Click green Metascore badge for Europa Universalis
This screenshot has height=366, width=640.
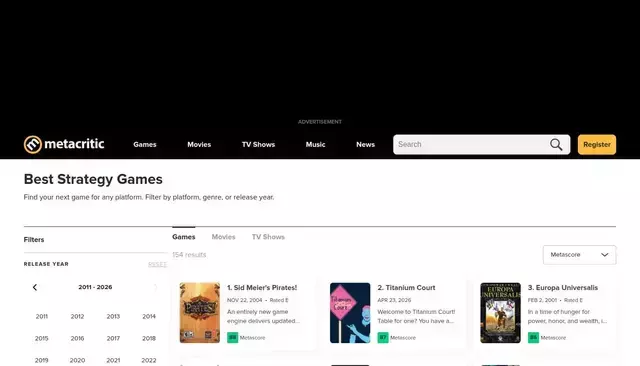point(533,337)
